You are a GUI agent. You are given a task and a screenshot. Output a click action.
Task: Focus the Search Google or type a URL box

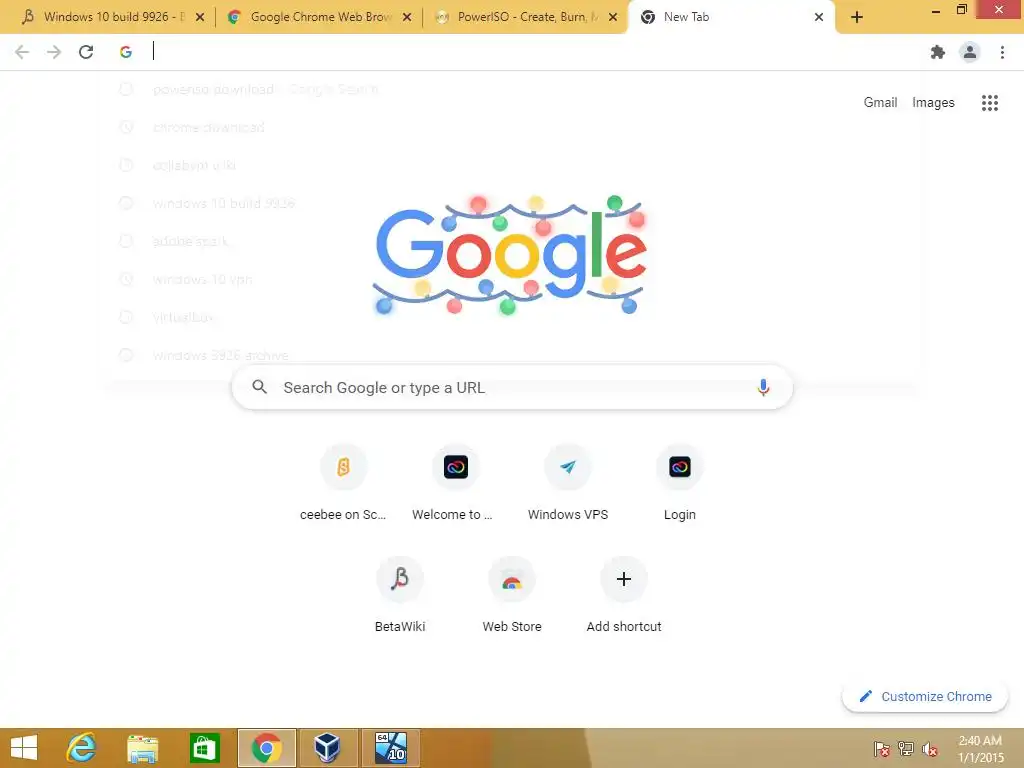(511, 387)
